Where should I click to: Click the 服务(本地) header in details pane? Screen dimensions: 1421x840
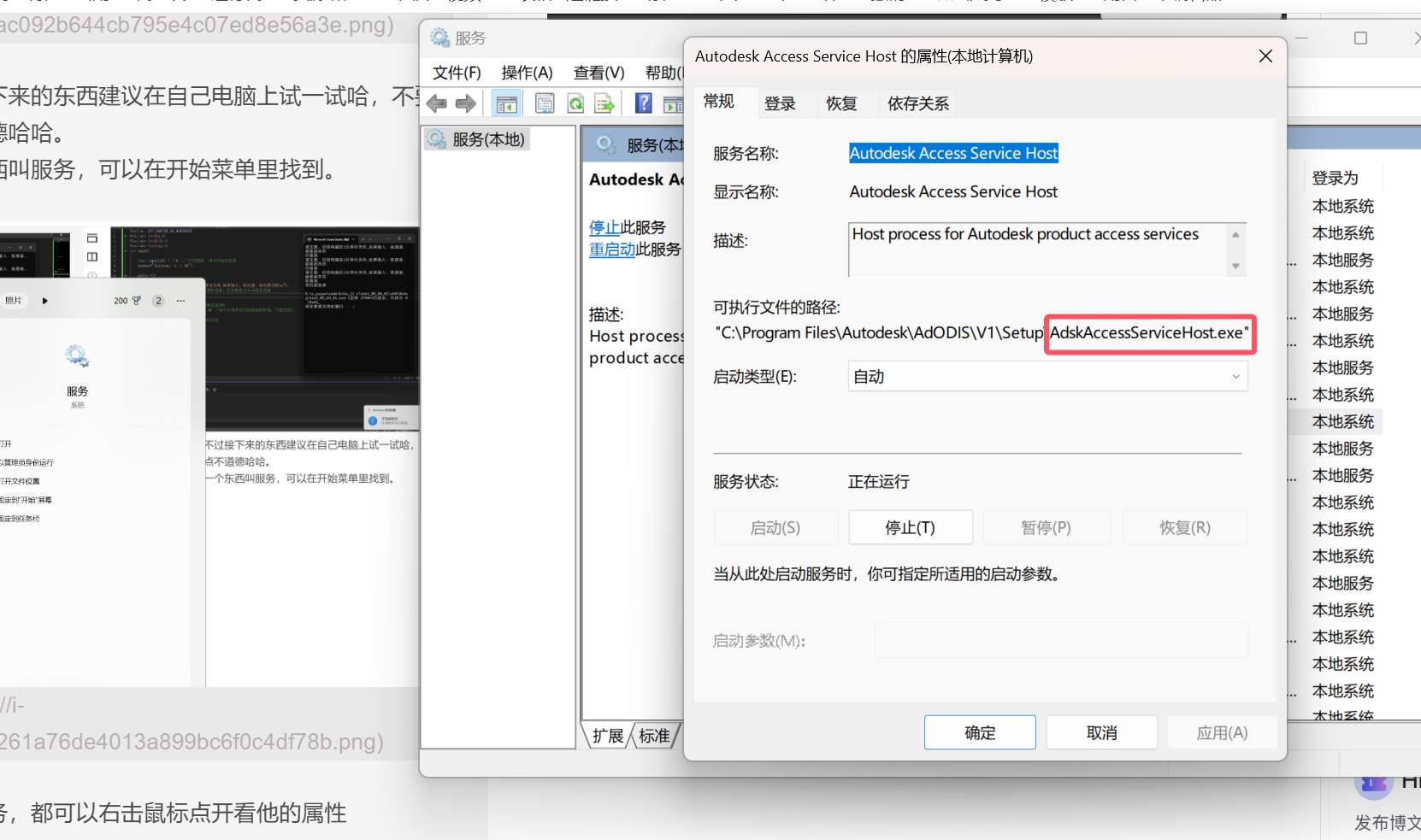tap(654, 145)
